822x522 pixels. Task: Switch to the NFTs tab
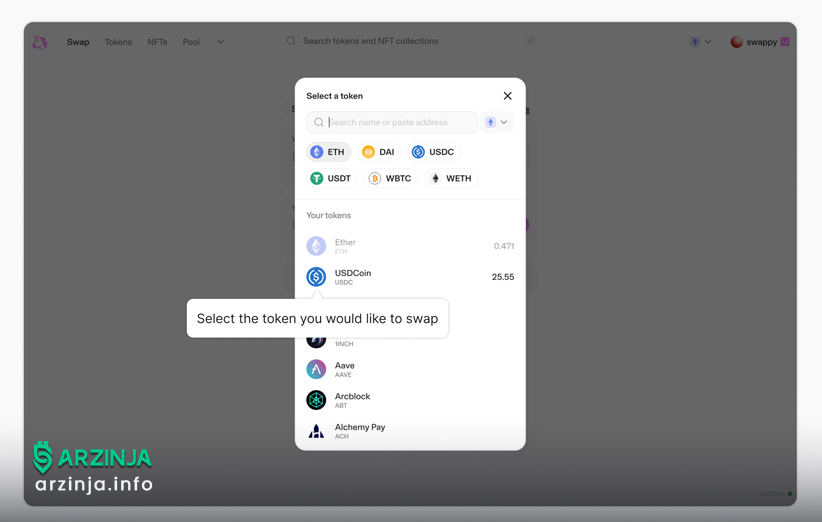tap(157, 42)
